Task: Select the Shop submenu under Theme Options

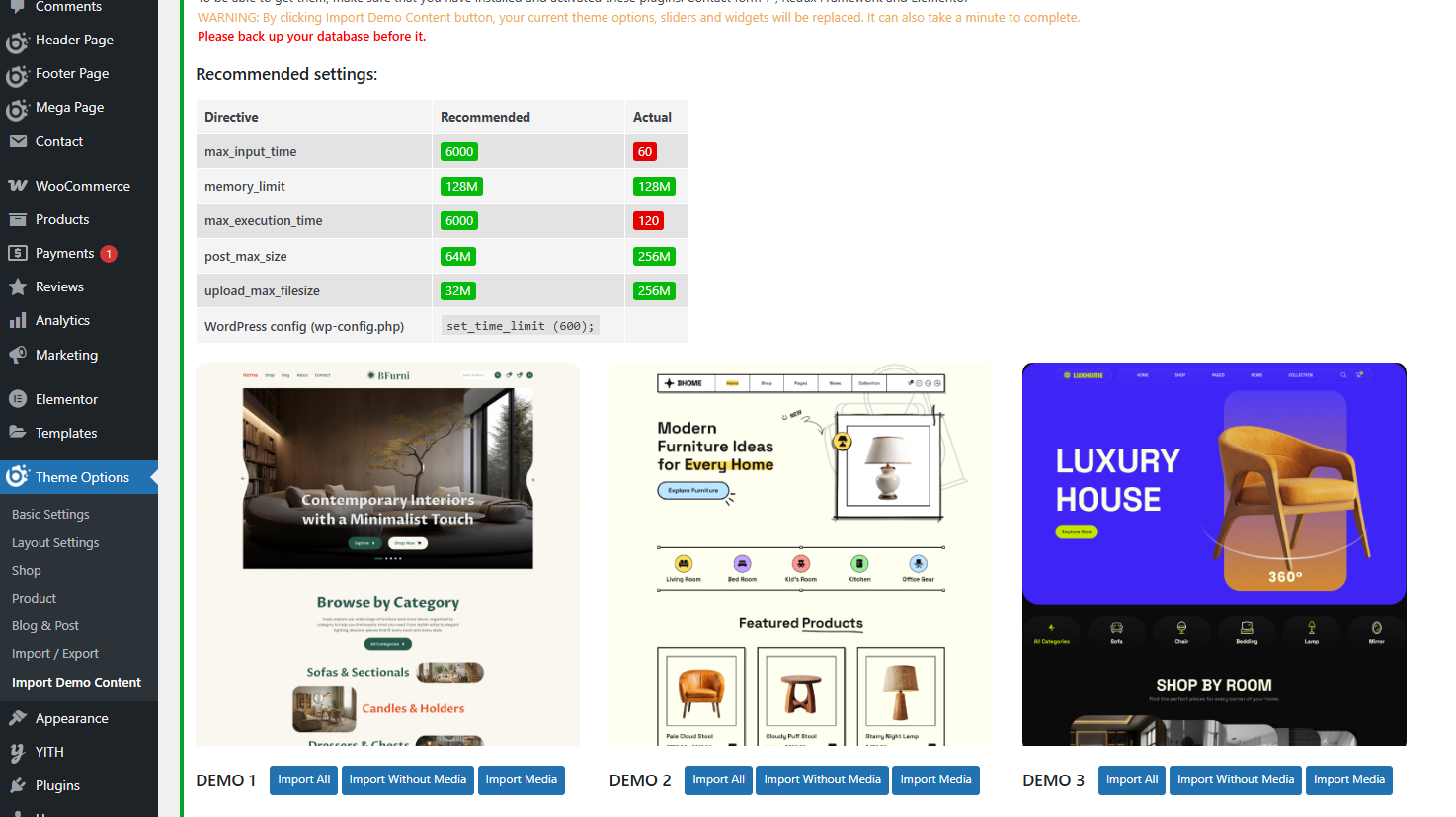Action: tap(27, 571)
